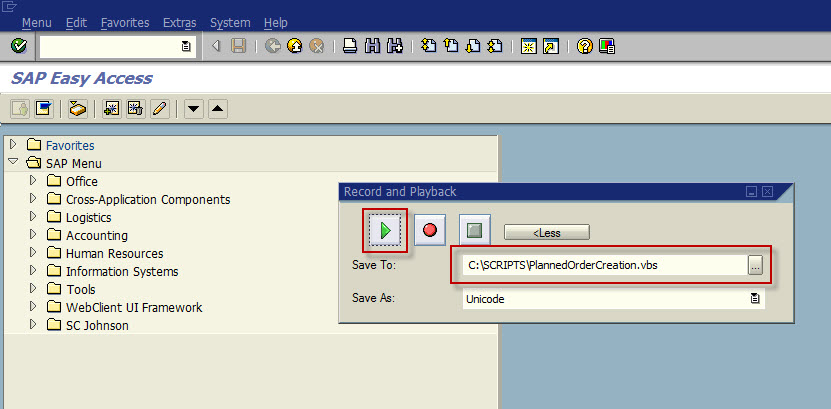Expand the Office folder
This screenshot has height=409, width=831.
tap(33, 180)
